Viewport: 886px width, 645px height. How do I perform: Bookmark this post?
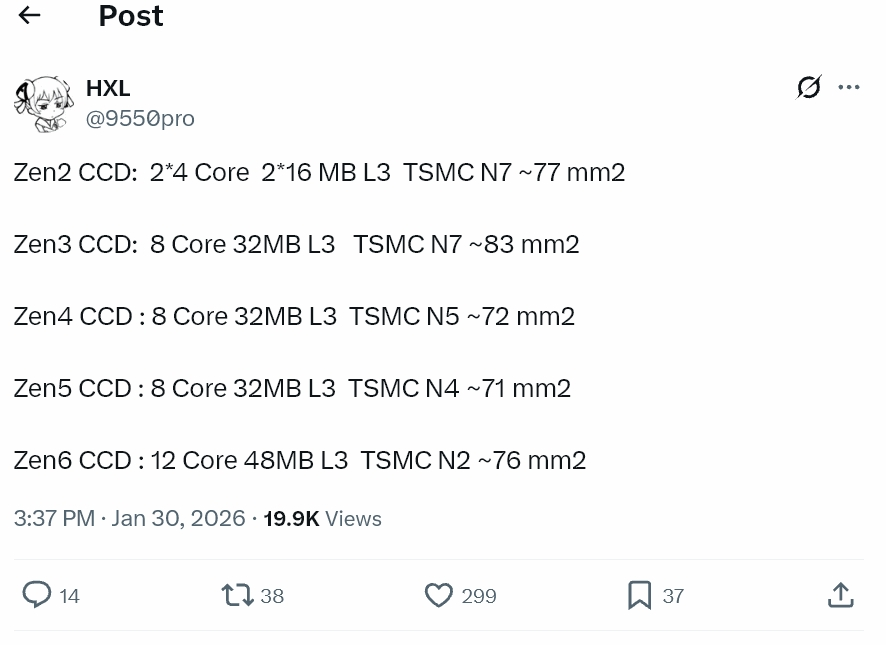coord(639,595)
